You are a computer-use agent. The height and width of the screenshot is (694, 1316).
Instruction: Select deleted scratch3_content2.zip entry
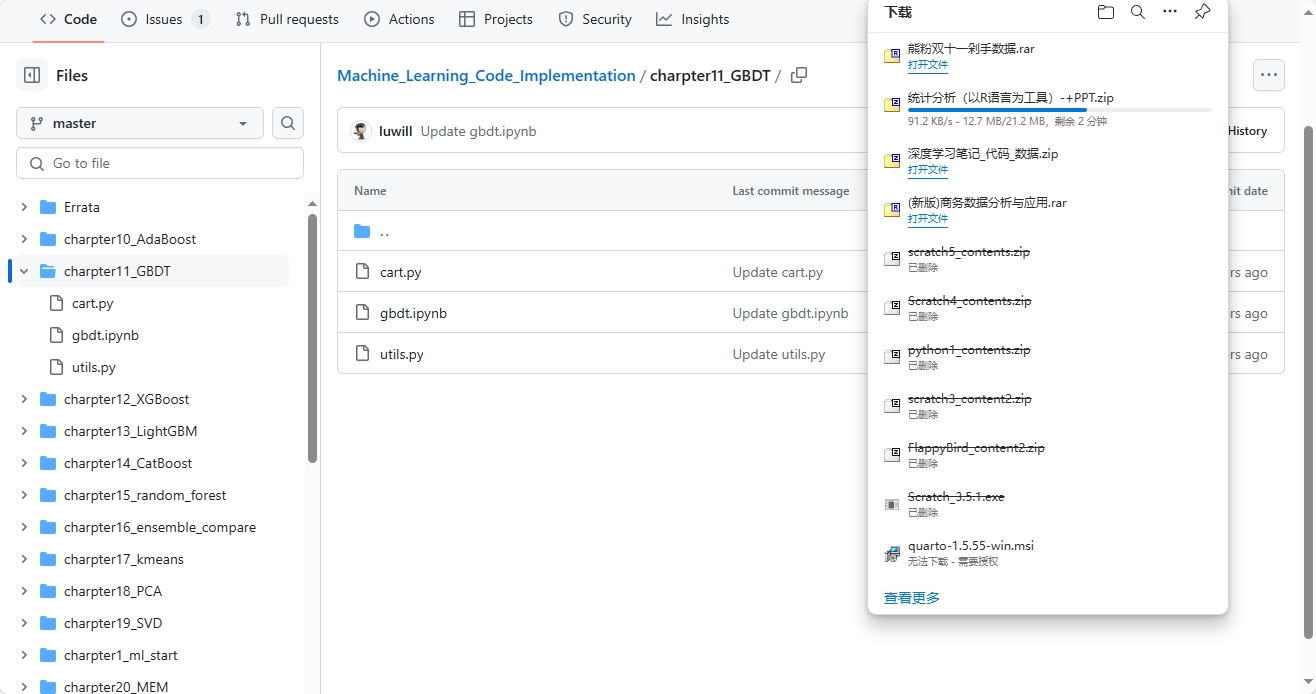(x=1047, y=406)
